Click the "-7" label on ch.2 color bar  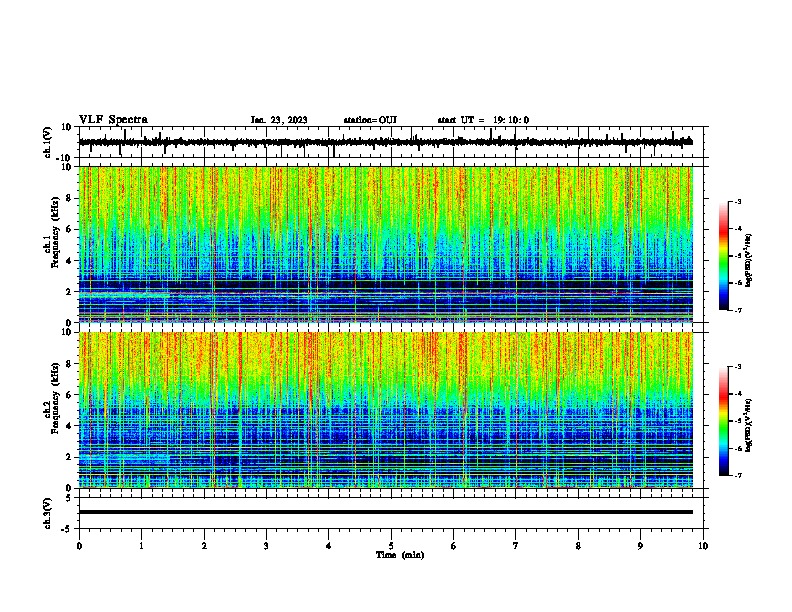click(x=737, y=475)
